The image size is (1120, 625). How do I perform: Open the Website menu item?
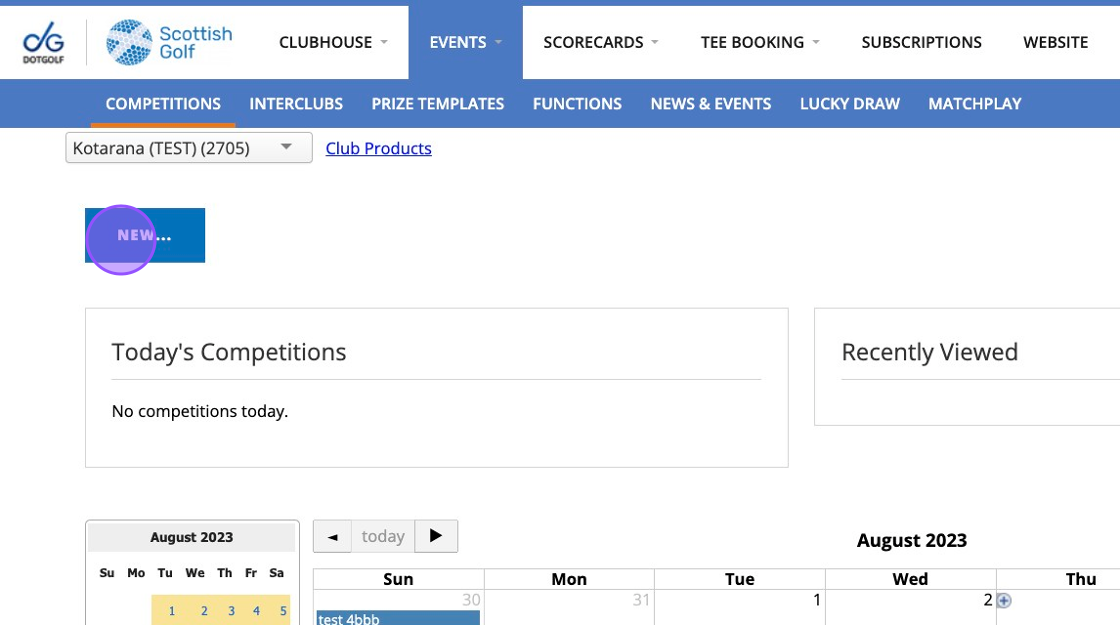1055,42
